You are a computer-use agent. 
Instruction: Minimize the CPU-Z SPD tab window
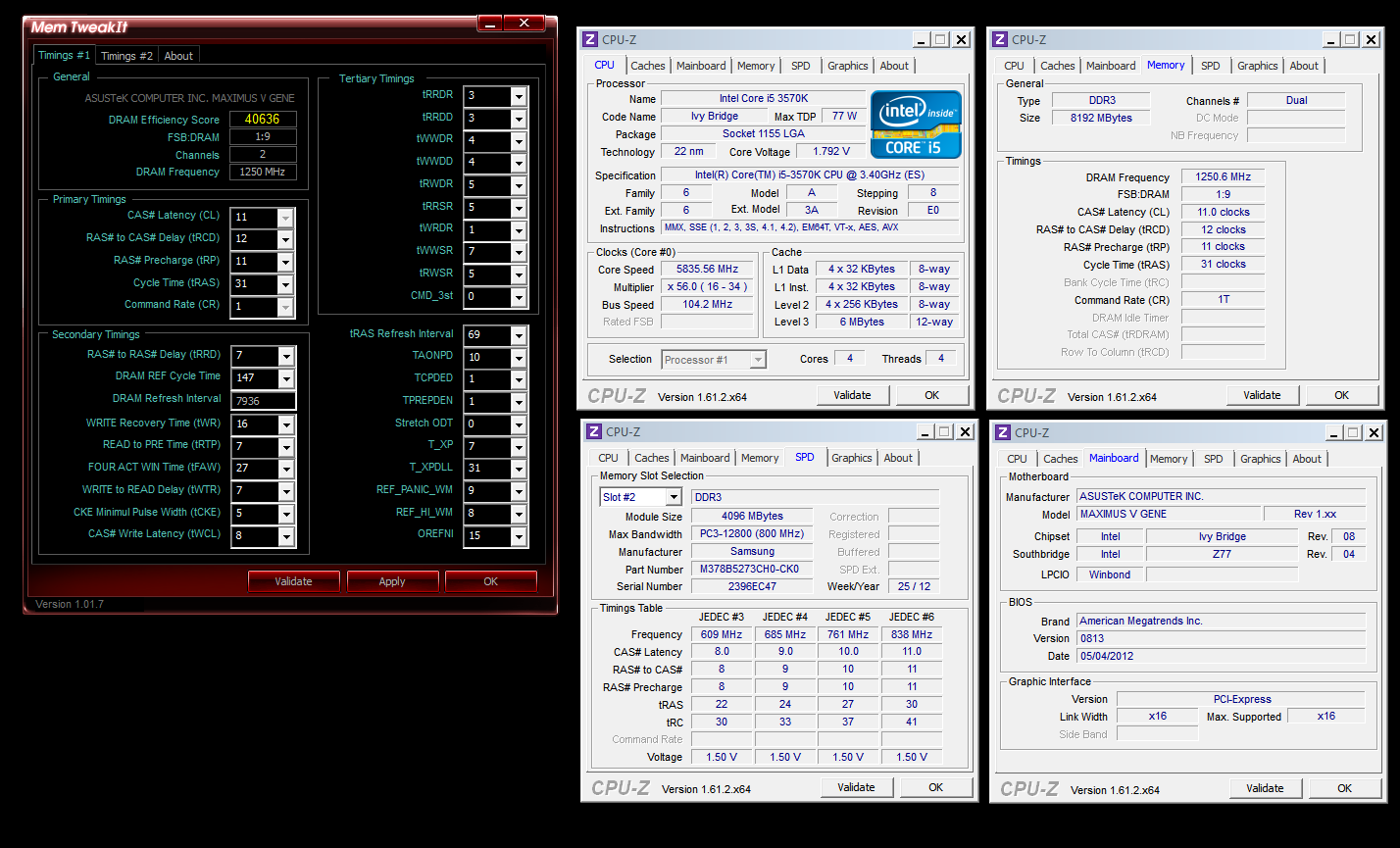click(x=924, y=432)
